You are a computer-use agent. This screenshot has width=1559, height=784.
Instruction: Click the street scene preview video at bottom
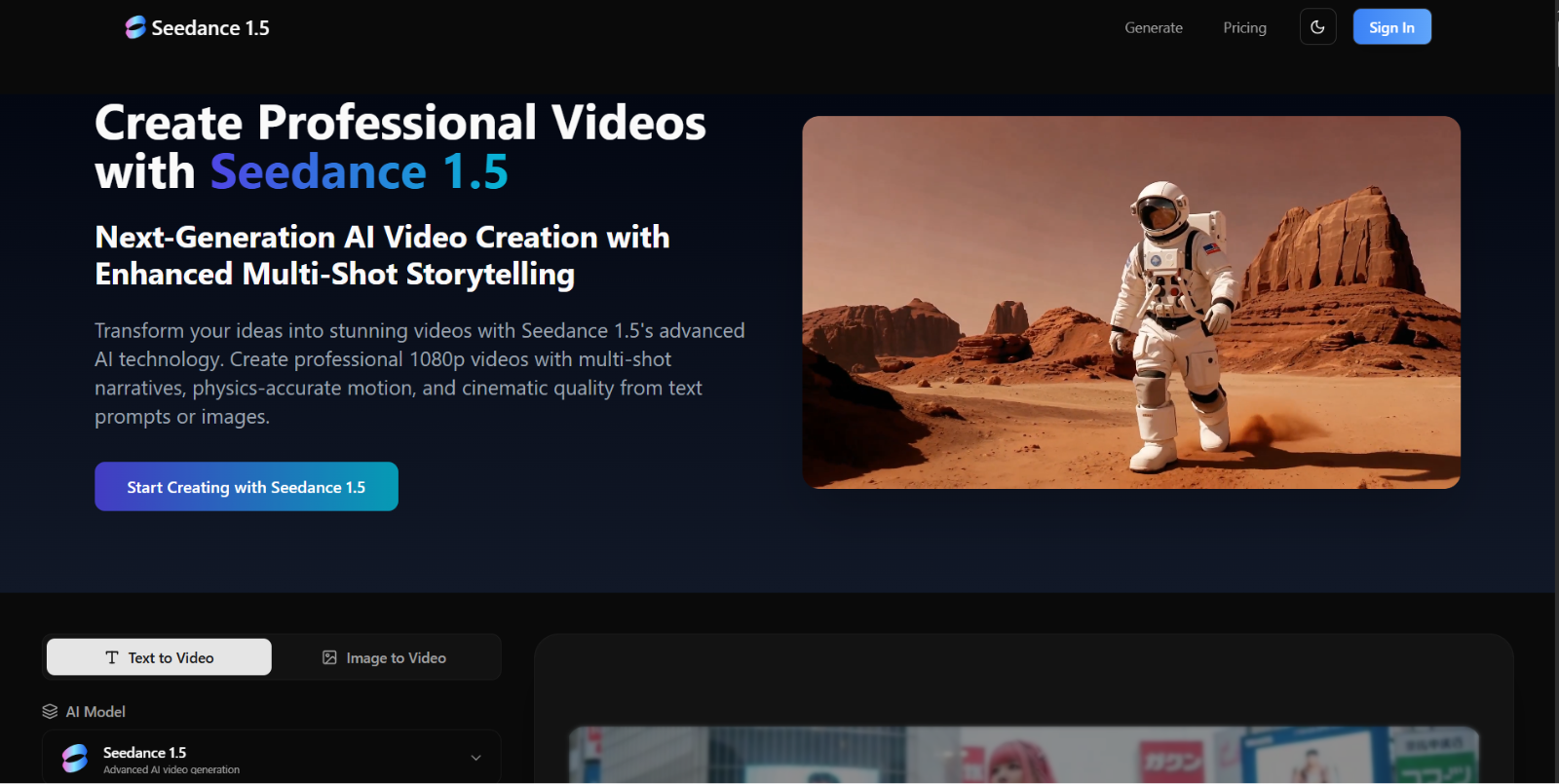(1023, 755)
